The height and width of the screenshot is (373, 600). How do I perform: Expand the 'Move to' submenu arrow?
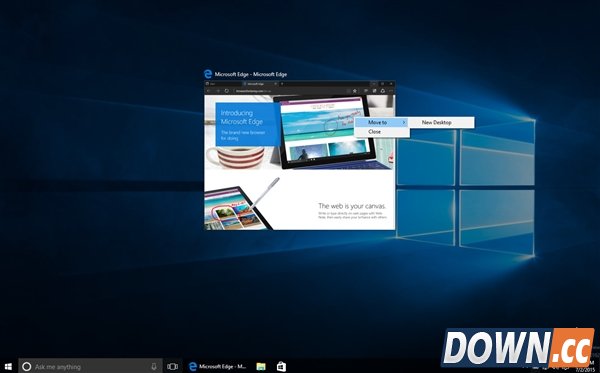click(404, 122)
